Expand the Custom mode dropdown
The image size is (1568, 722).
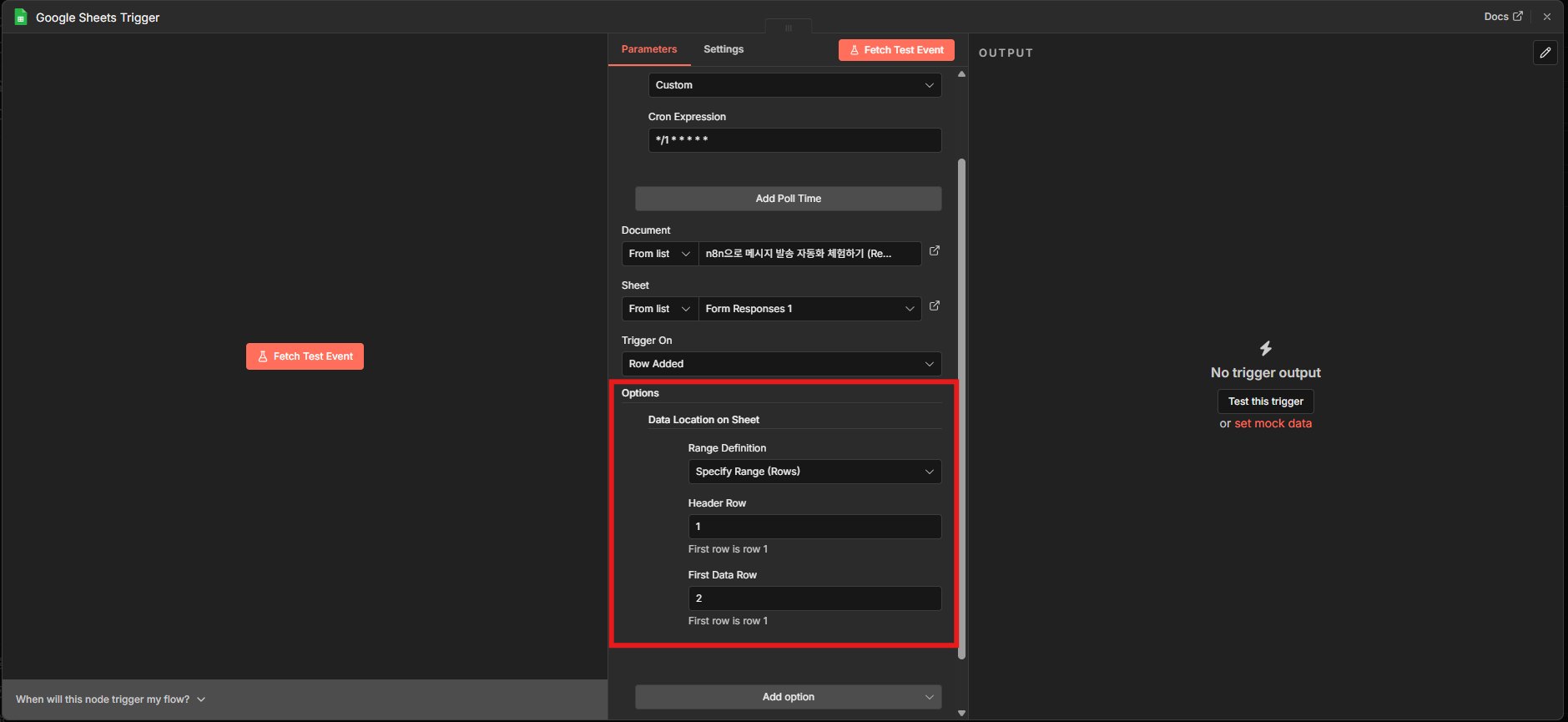tap(794, 85)
